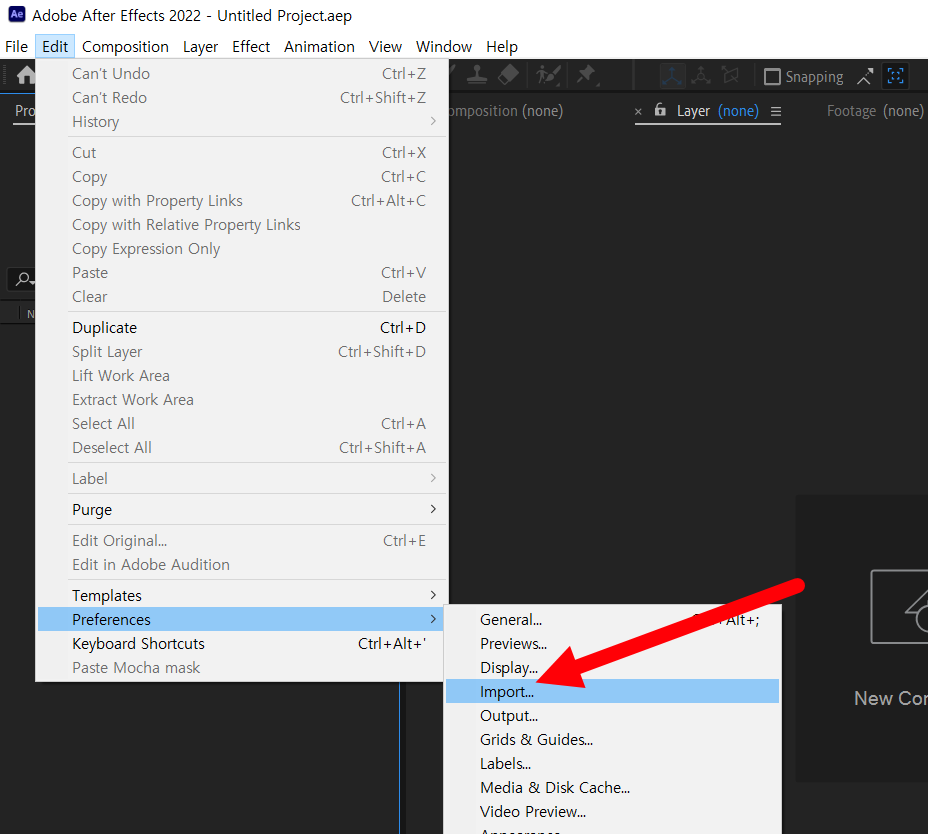Choose Copy Expression Only
The height and width of the screenshot is (834, 928).
pos(241,249)
